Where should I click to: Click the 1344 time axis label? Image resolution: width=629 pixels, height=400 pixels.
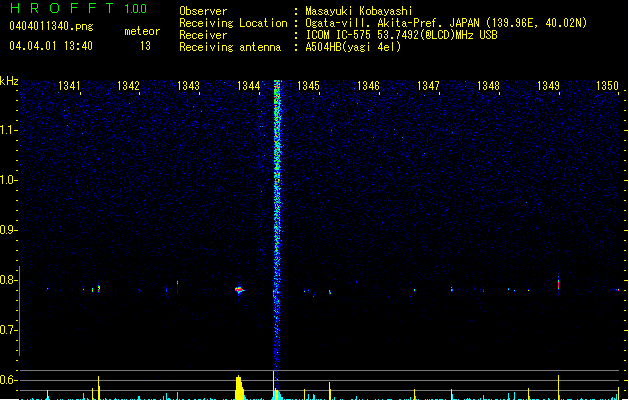[248, 86]
